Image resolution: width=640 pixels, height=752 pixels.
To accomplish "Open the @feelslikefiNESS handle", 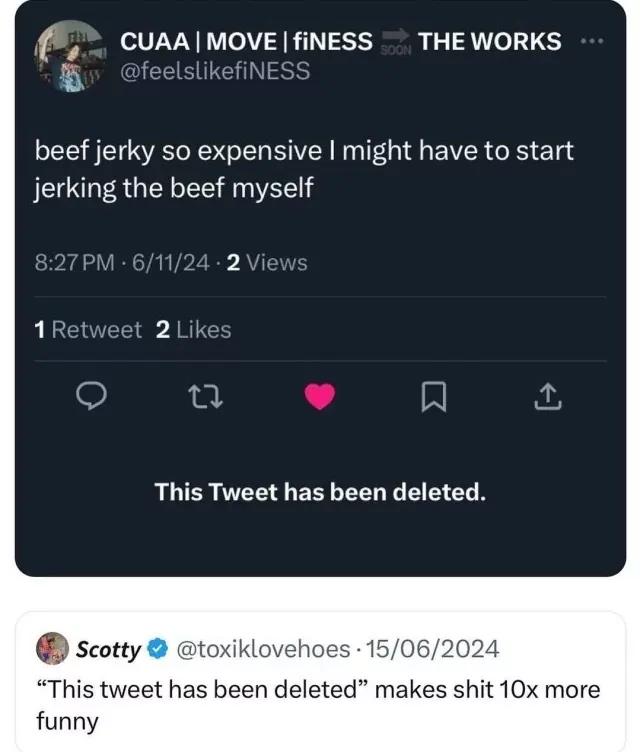I will coord(214,72).
